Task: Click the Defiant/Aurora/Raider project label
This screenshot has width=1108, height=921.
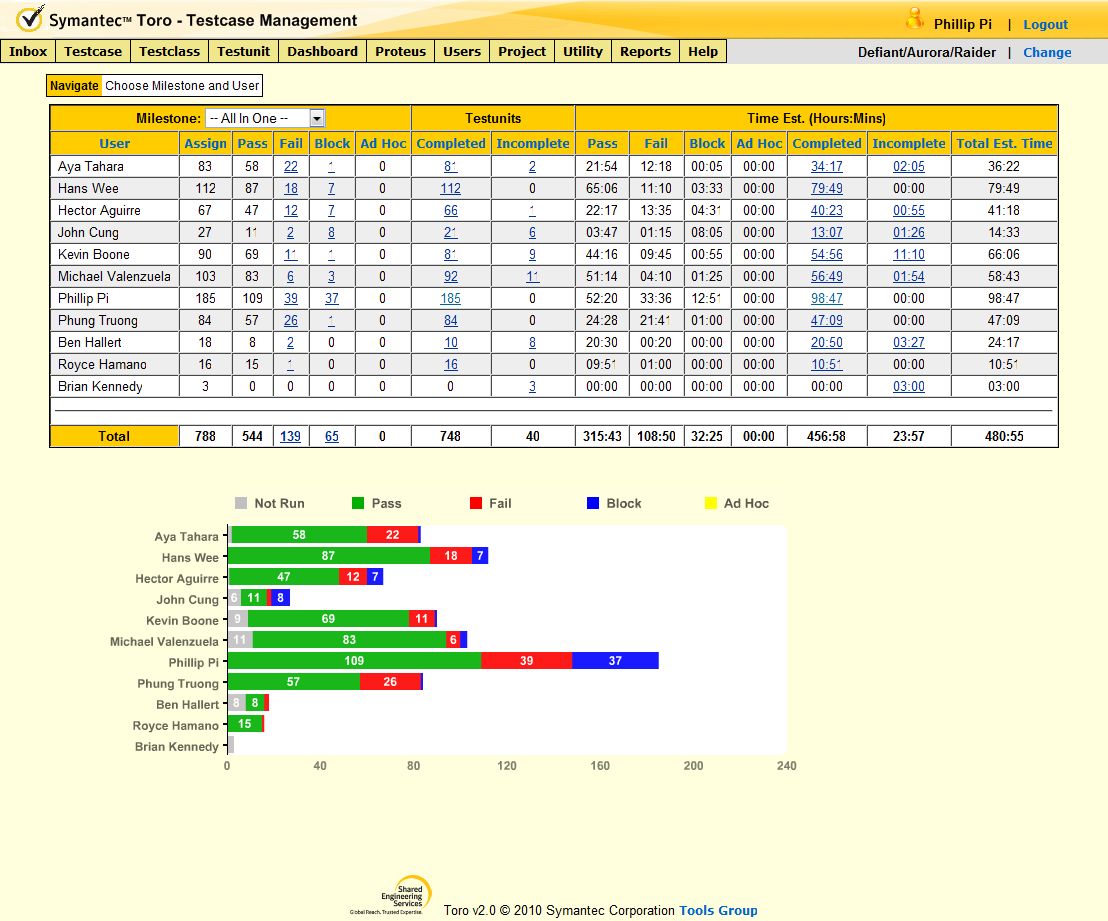Action: coord(926,52)
